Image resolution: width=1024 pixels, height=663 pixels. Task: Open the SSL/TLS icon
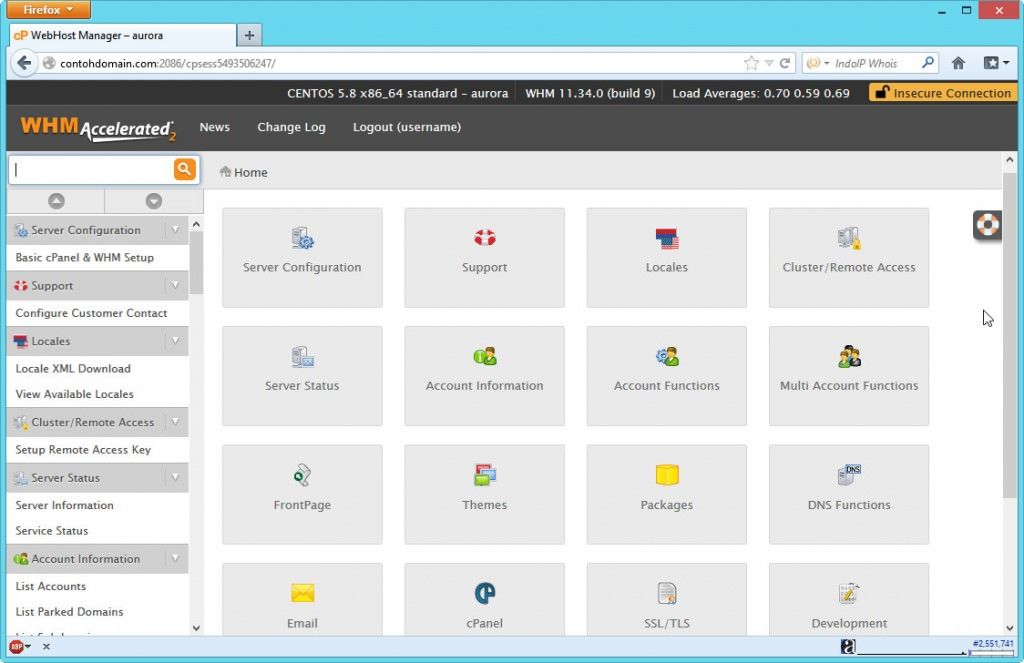[x=666, y=592]
